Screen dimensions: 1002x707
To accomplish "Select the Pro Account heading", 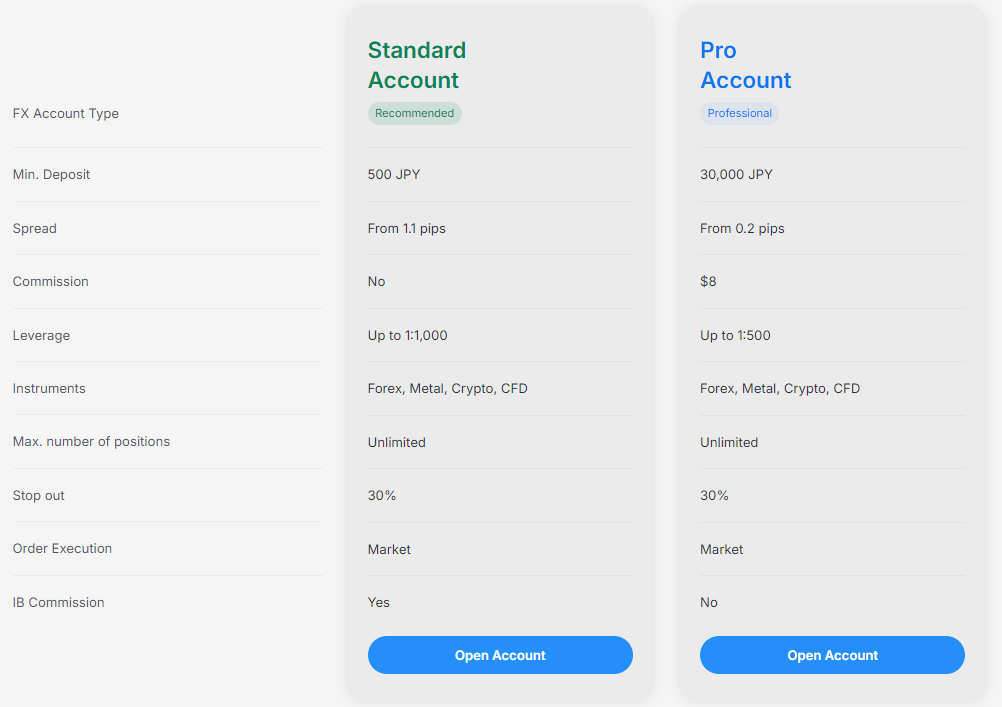I will (x=745, y=65).
